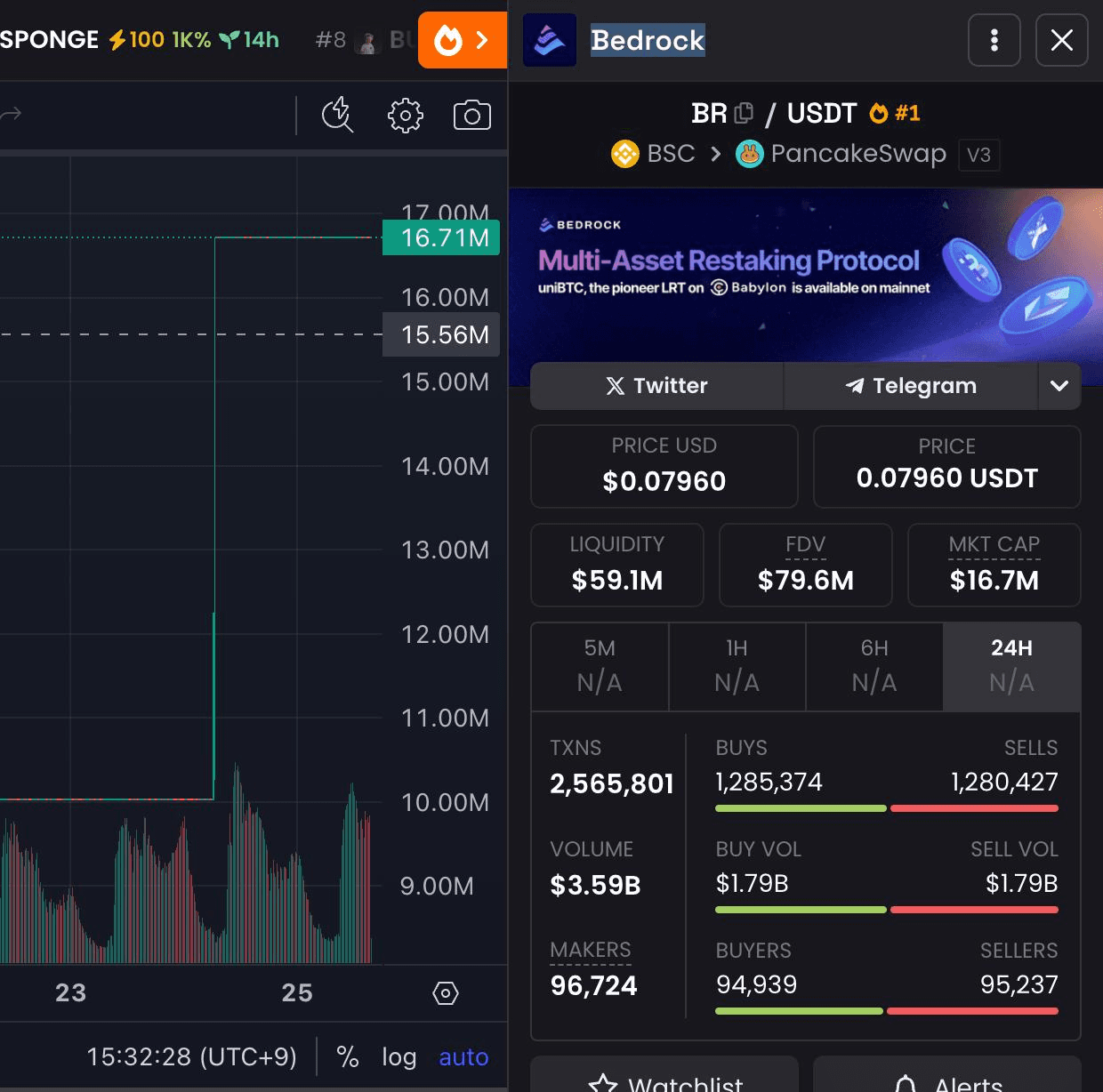Screen dimensions: 1103x1092
Task: Click the TXNS 2,565,801 value
Action: coord(612,783)
